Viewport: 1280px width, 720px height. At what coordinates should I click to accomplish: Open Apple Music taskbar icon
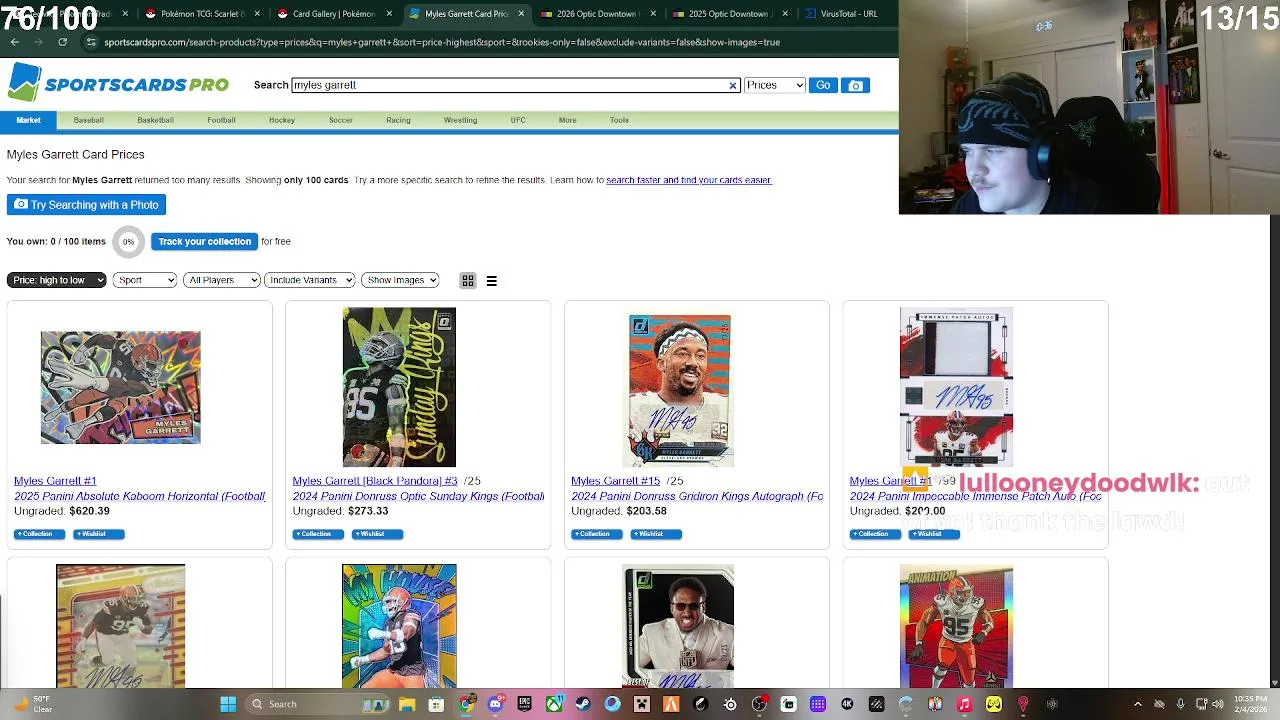click(964, 704)
